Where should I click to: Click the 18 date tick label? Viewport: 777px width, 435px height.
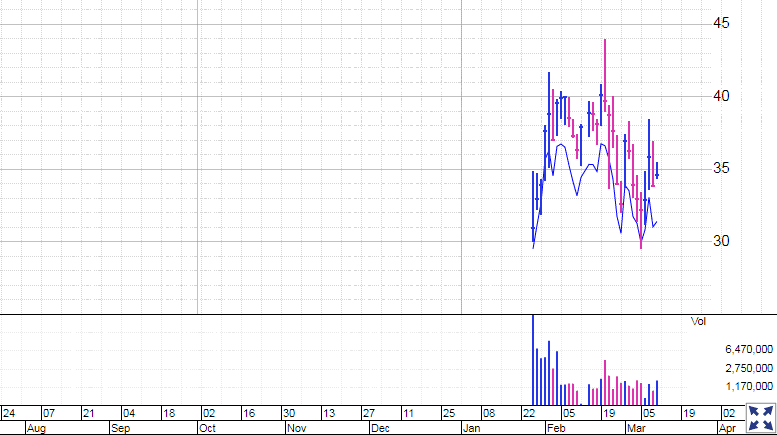coord(169,413)
